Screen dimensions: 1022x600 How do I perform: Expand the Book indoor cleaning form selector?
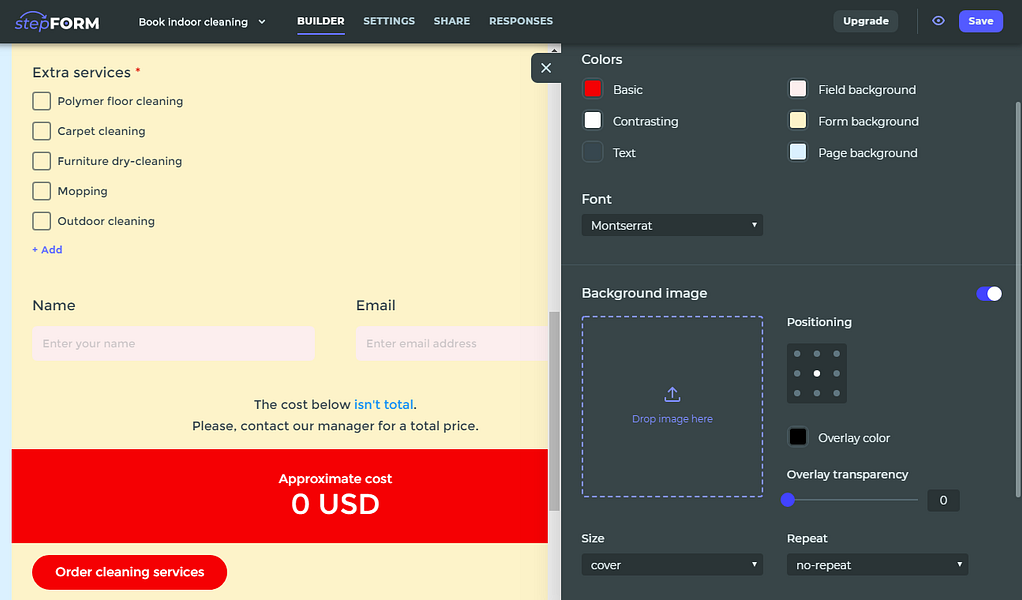pos(202,21)
